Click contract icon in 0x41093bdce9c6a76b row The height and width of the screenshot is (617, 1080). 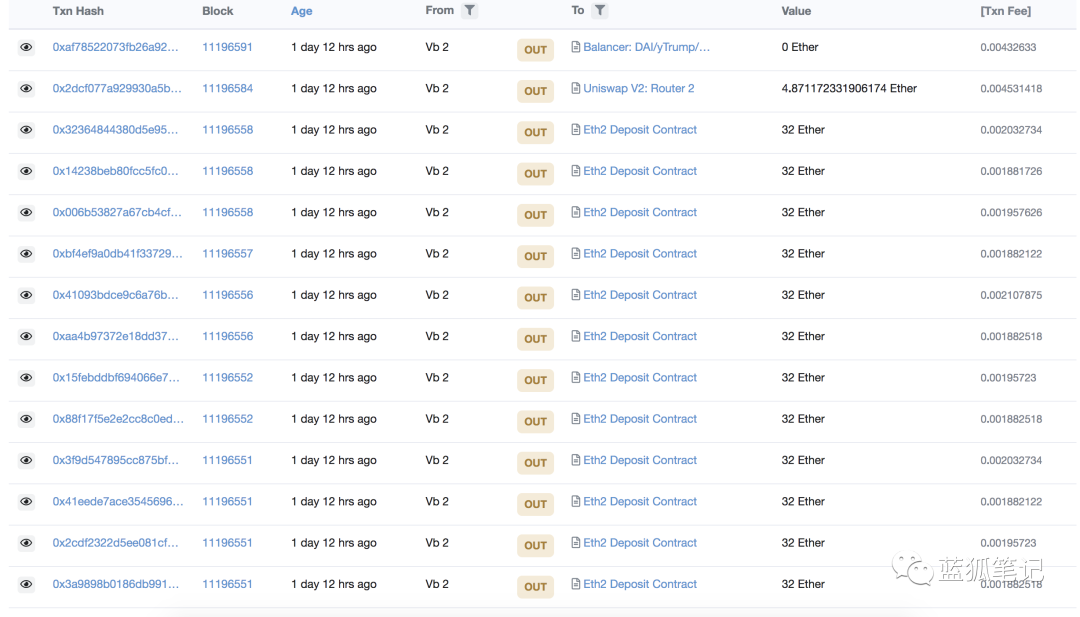tap(575, 295)
